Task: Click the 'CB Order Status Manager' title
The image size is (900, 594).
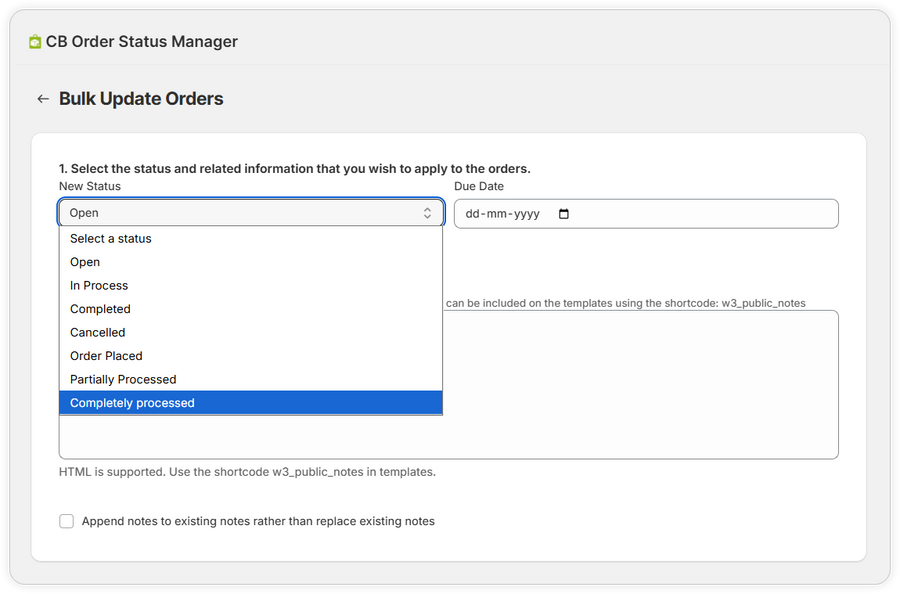Action: (142, 42)
